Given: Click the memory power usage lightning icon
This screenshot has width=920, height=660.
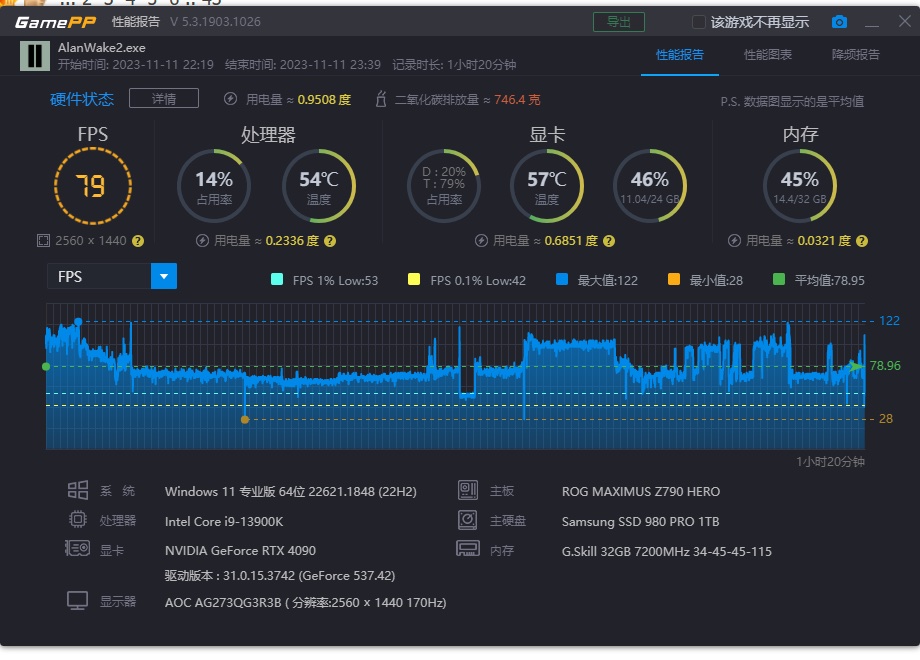Looking at the screenshot, I should pyautogui.click(x=734, y=241).
